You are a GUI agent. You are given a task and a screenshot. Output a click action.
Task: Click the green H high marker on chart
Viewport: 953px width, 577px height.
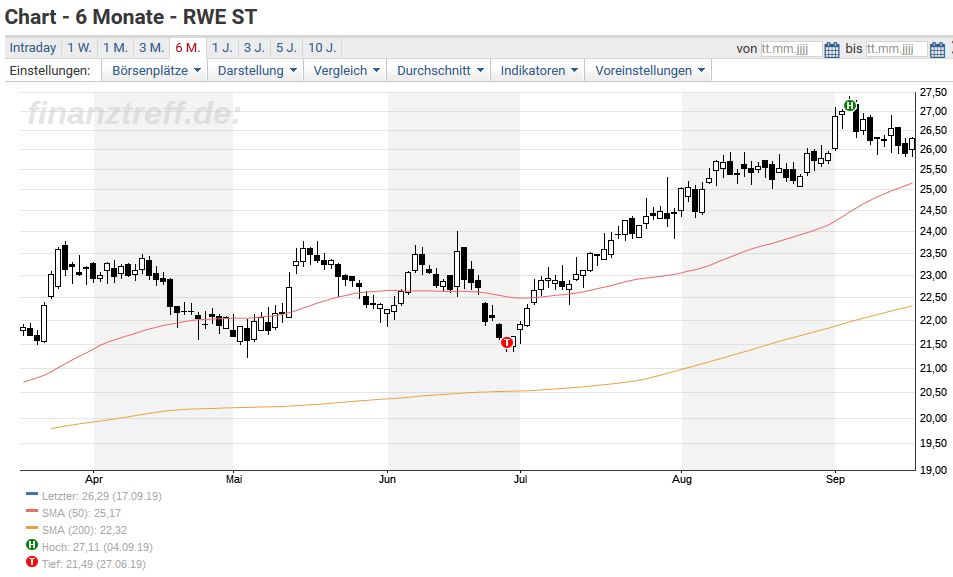[850, 105]
